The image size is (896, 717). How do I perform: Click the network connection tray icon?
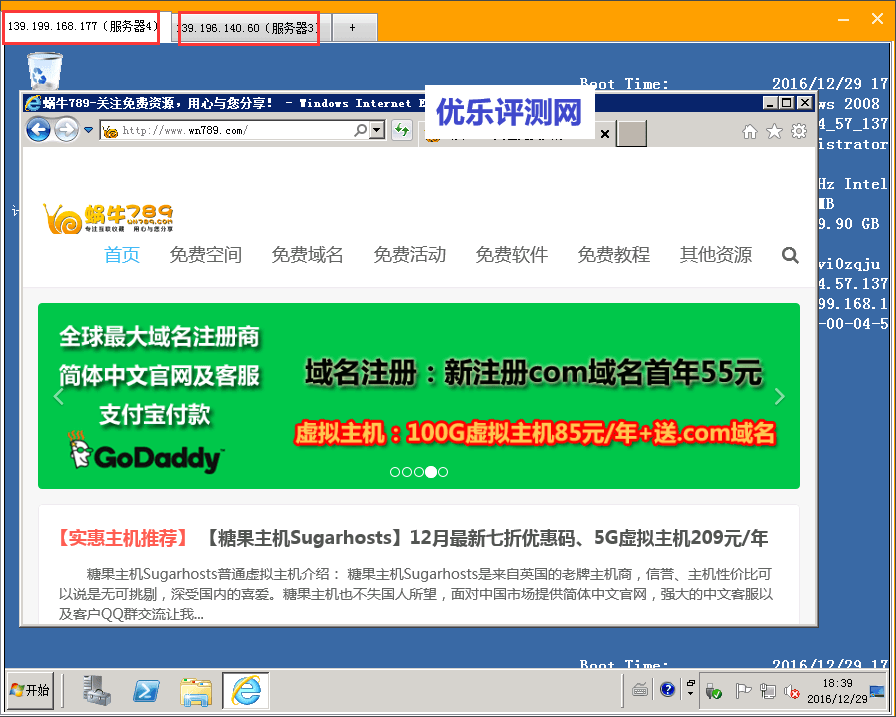point(767,691)
